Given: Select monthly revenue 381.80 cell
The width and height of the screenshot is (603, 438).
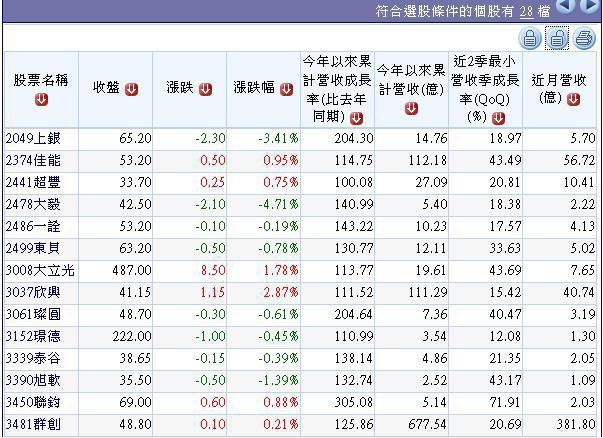Looking at the screenshot, I should 560,425.
